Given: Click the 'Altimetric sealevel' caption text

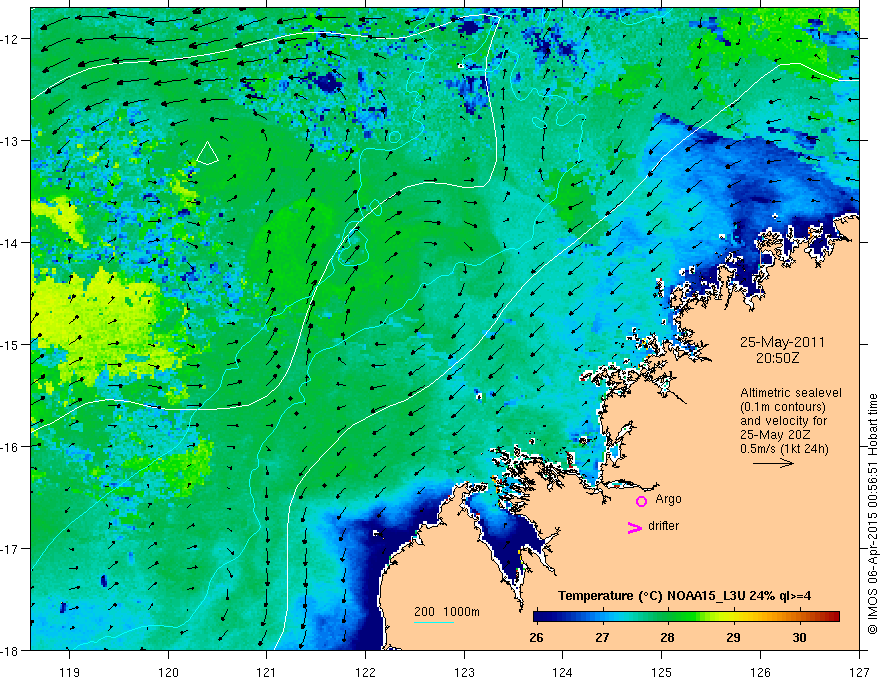Looking at the screenshot, I should (791, 393).
